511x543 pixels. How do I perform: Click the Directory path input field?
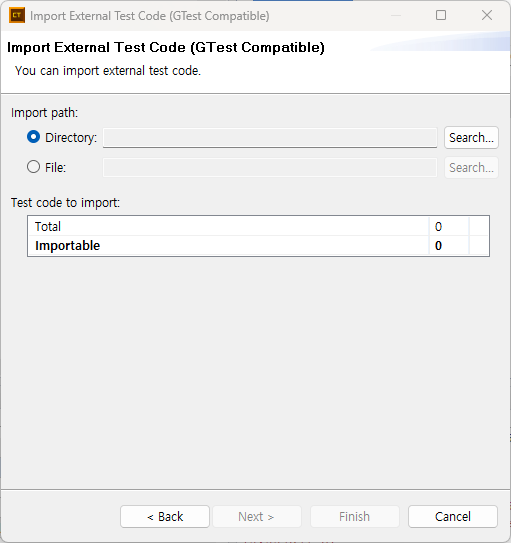[270, 137]
